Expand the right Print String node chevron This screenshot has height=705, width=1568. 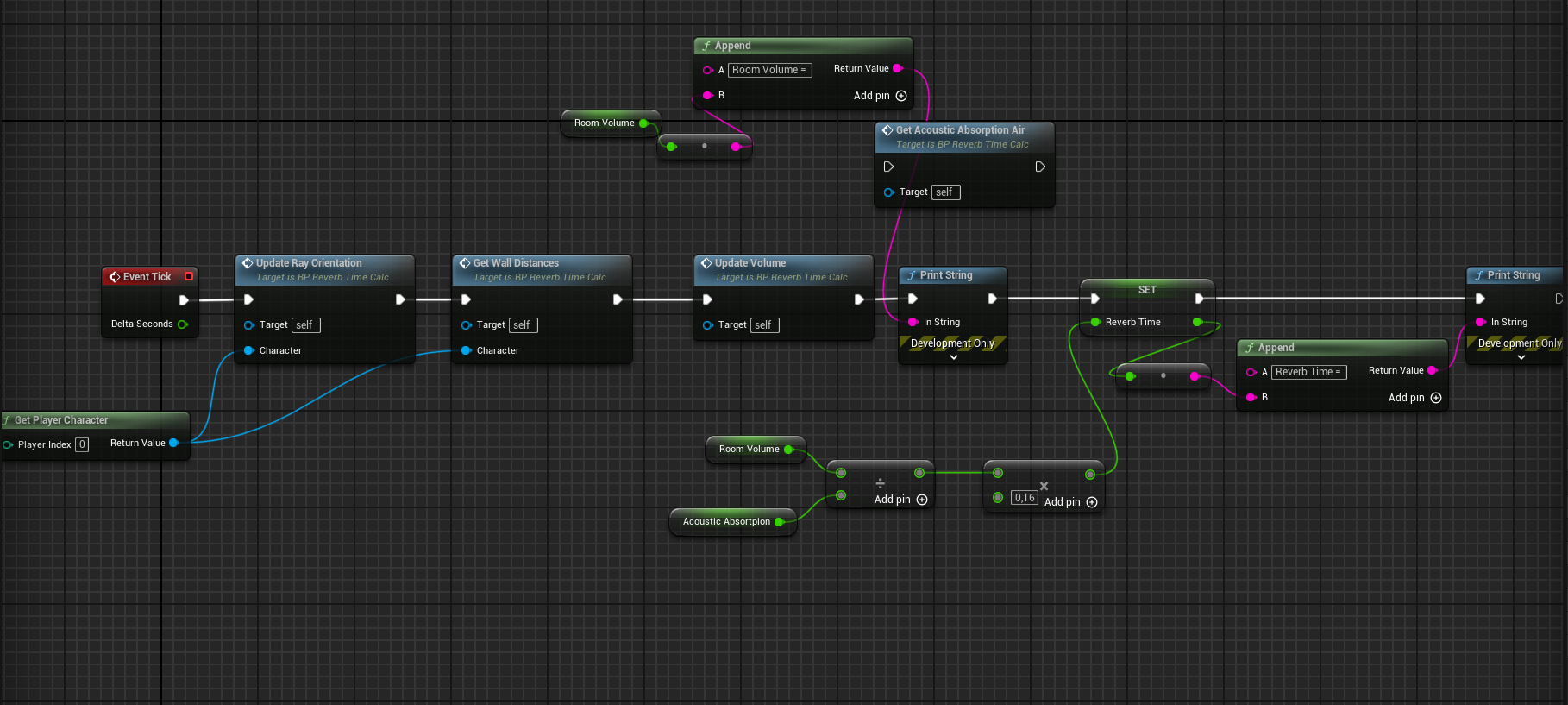[x=1521, y=357]
